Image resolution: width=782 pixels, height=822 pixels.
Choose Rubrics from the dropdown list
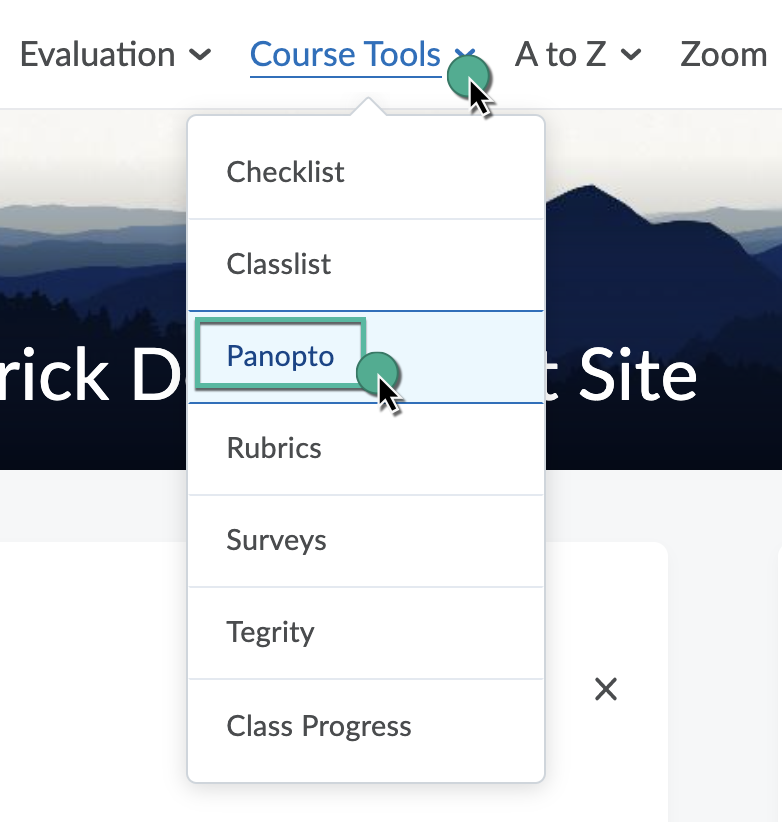tap(274, 448)
